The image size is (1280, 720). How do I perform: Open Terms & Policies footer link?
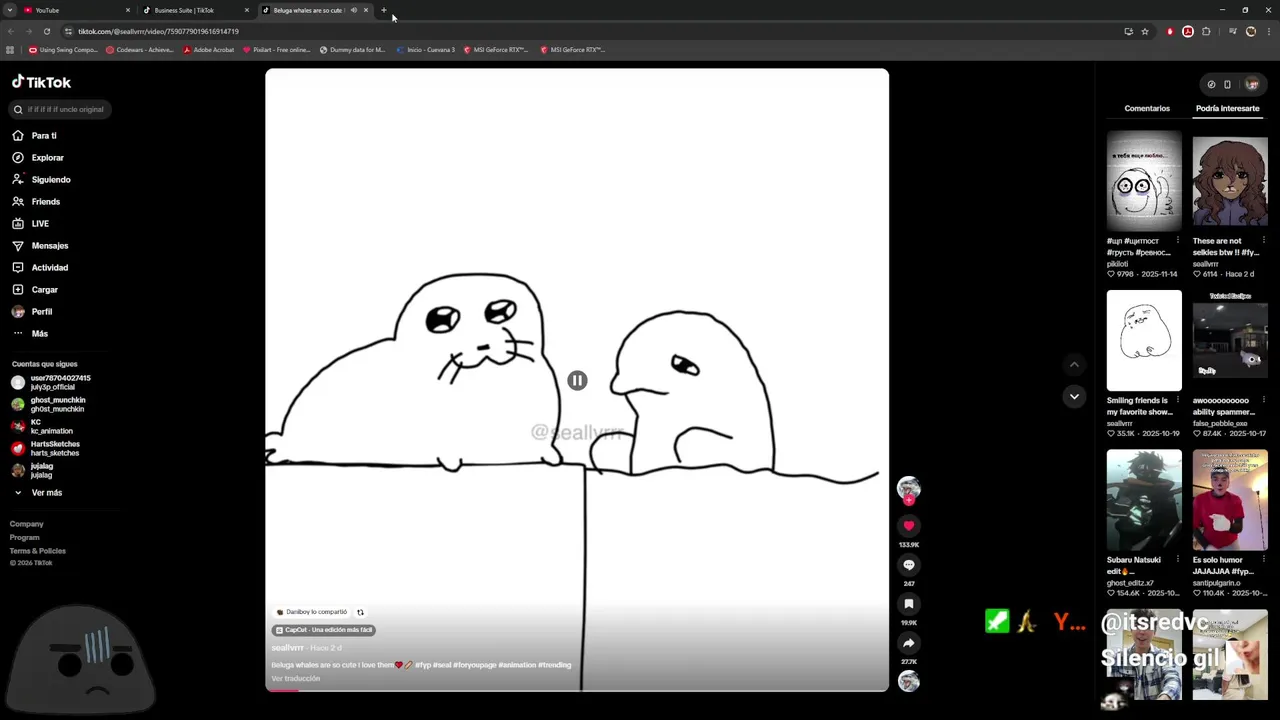[x=38, y=551]
